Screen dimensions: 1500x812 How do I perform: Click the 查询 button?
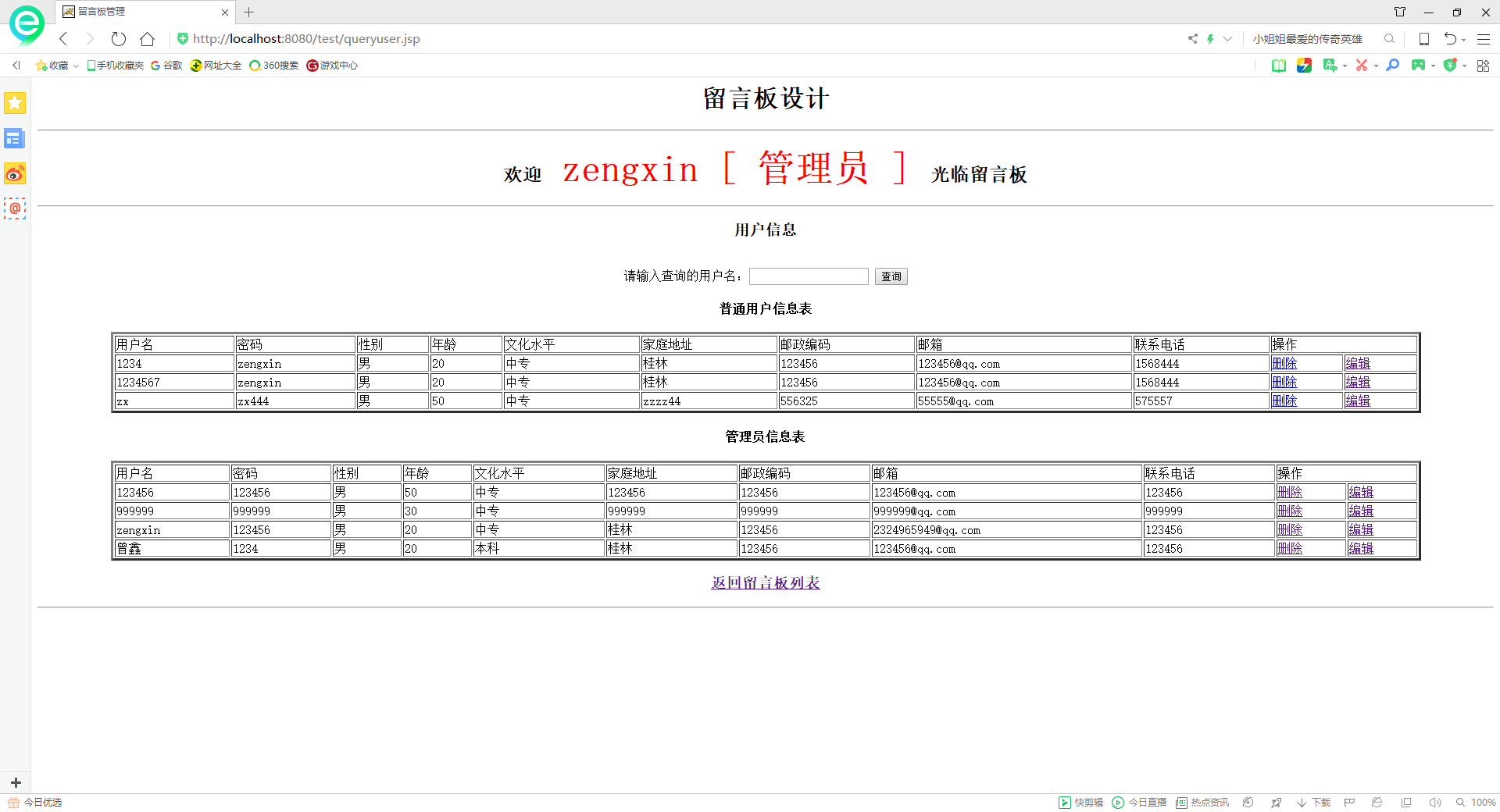891,276
